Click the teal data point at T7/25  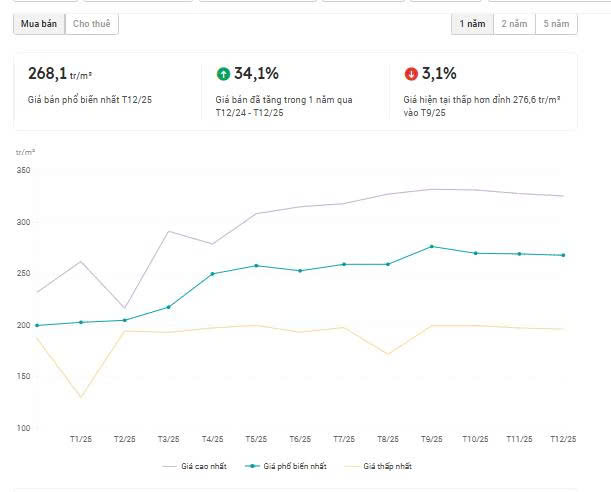click(x=344, y=264)
